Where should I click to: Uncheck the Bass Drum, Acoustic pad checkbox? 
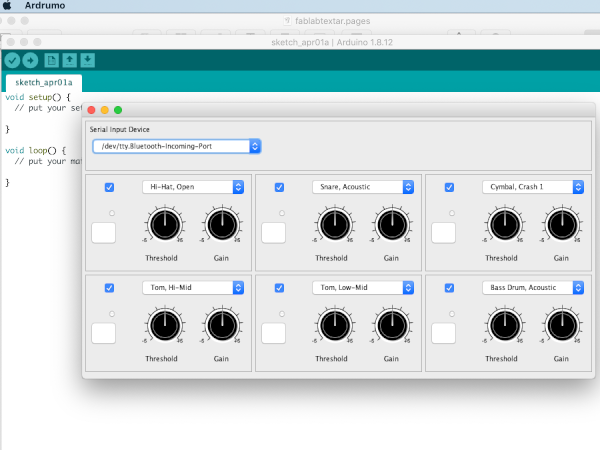(x=449, y=288)
